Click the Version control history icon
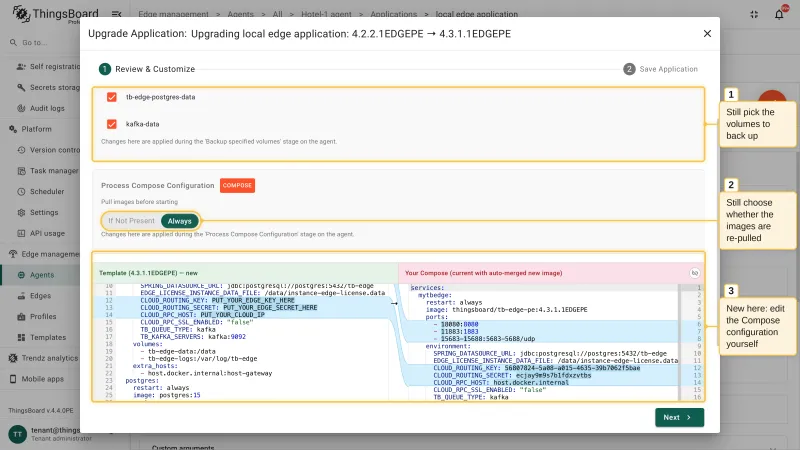 21,150
